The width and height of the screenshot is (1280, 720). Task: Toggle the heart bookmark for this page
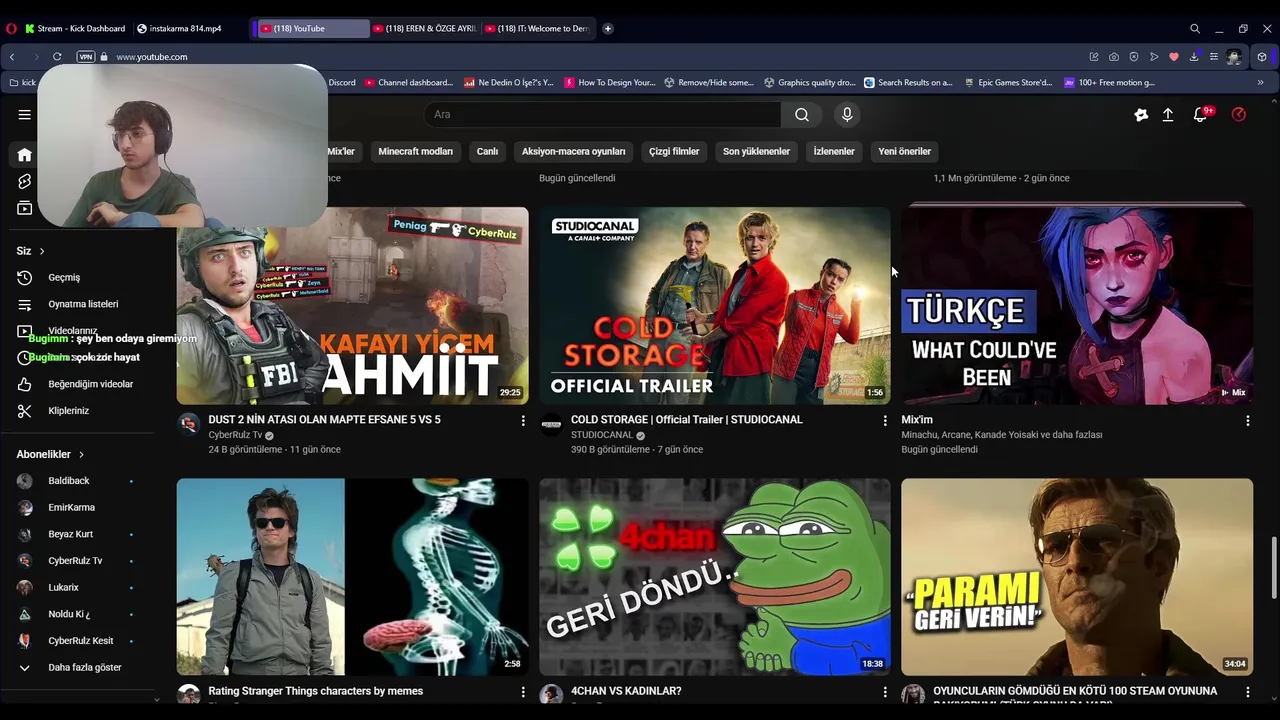[x=1174, y=57]
